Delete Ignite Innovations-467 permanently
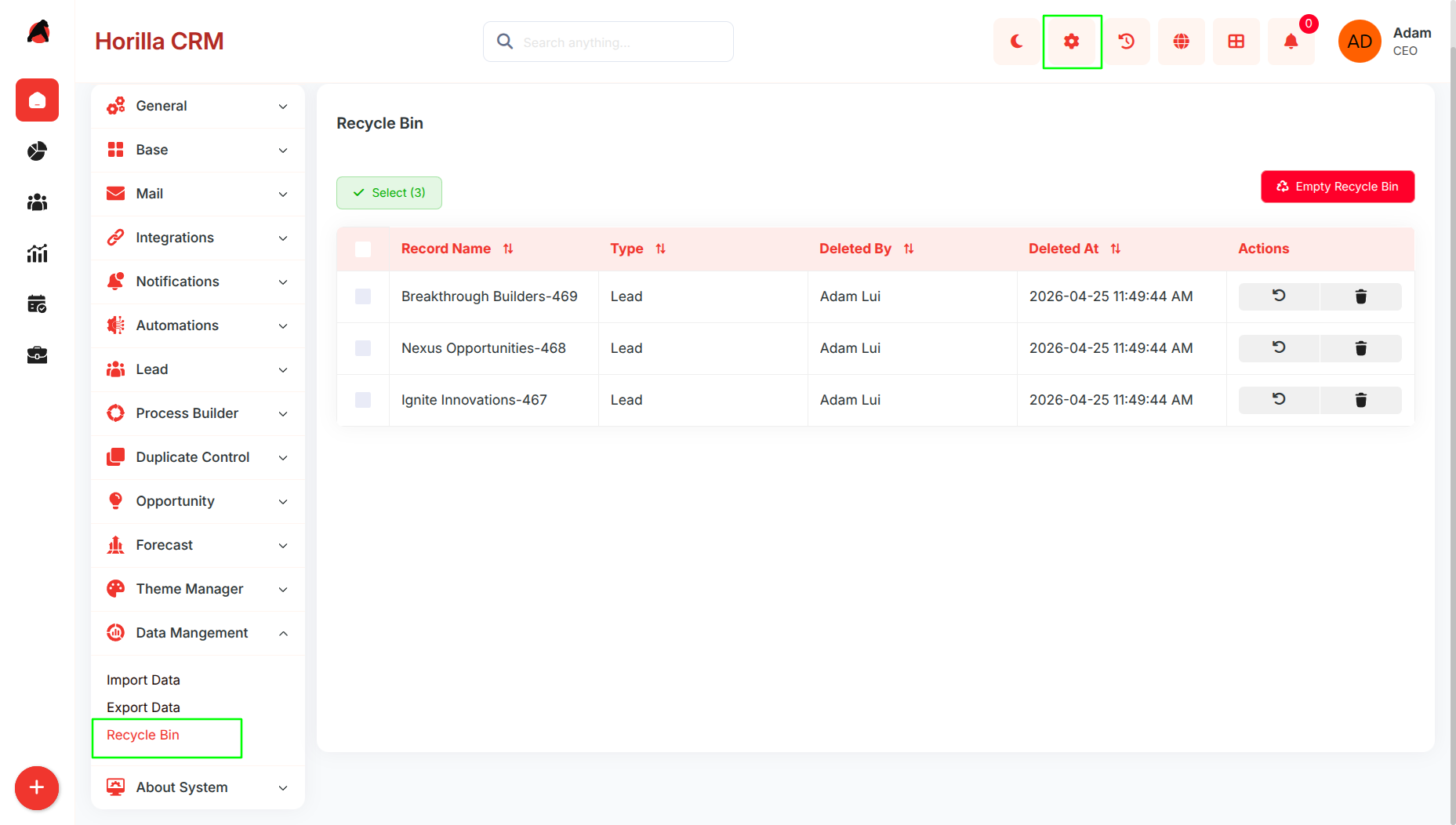Viewport: 1456px width, 825px height. [x=1361, y=400]
